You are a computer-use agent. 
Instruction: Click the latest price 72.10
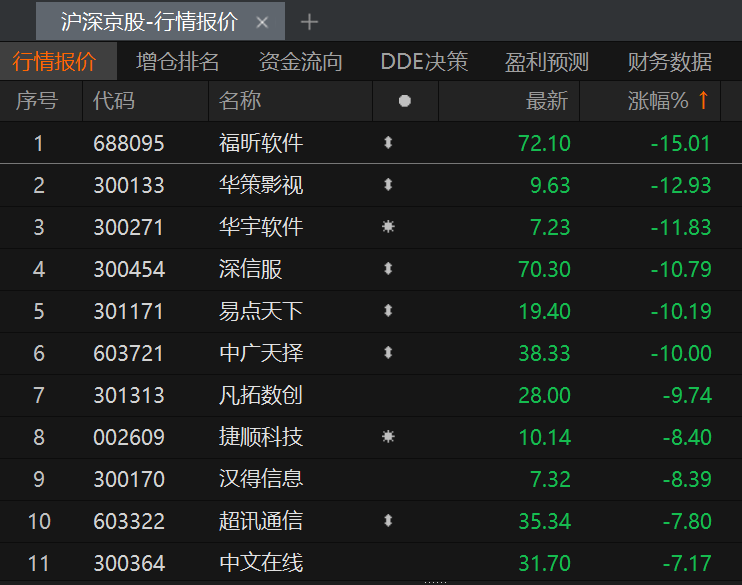[x=544, y=143]
